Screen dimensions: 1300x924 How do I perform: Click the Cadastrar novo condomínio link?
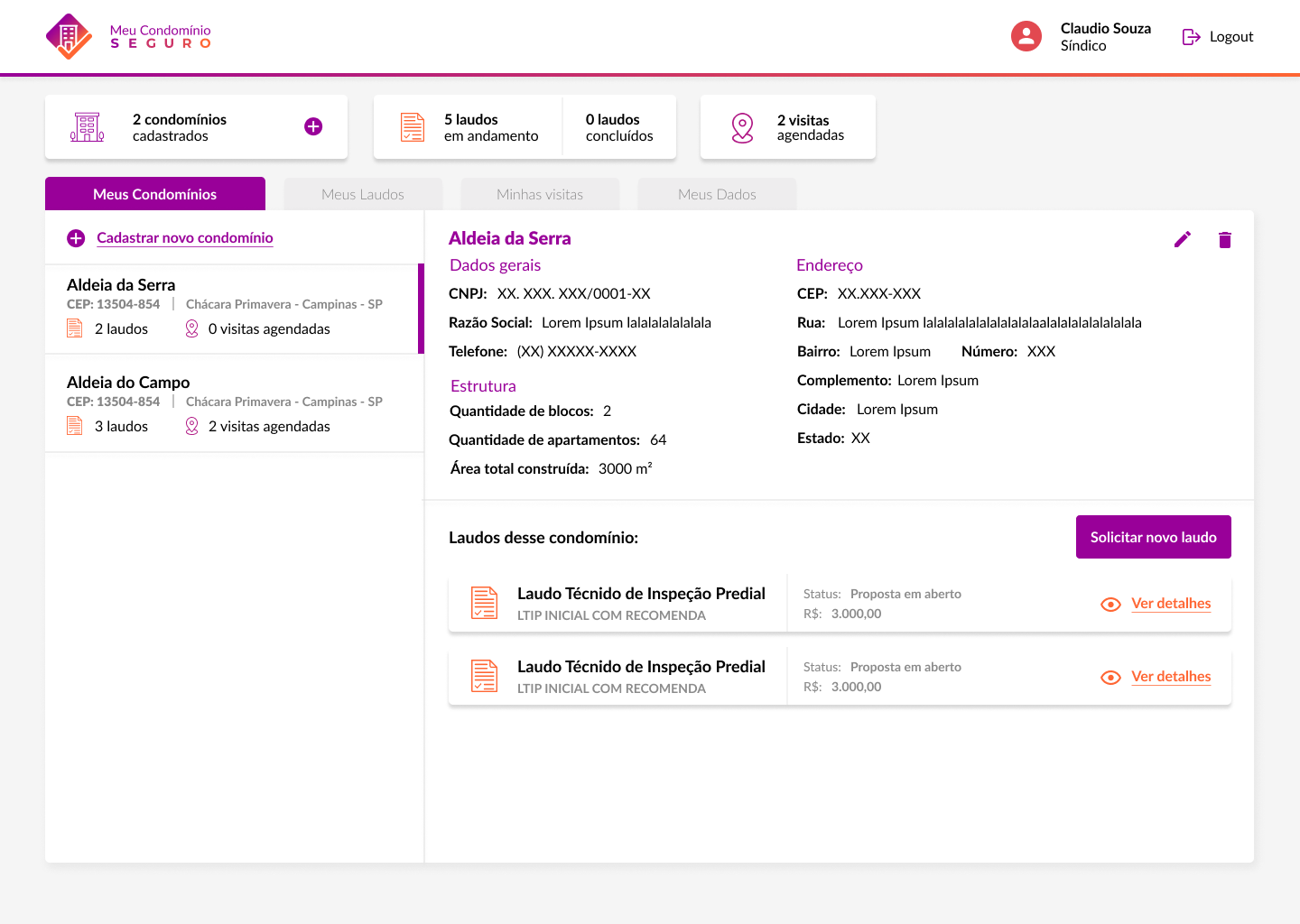point(184,238)
